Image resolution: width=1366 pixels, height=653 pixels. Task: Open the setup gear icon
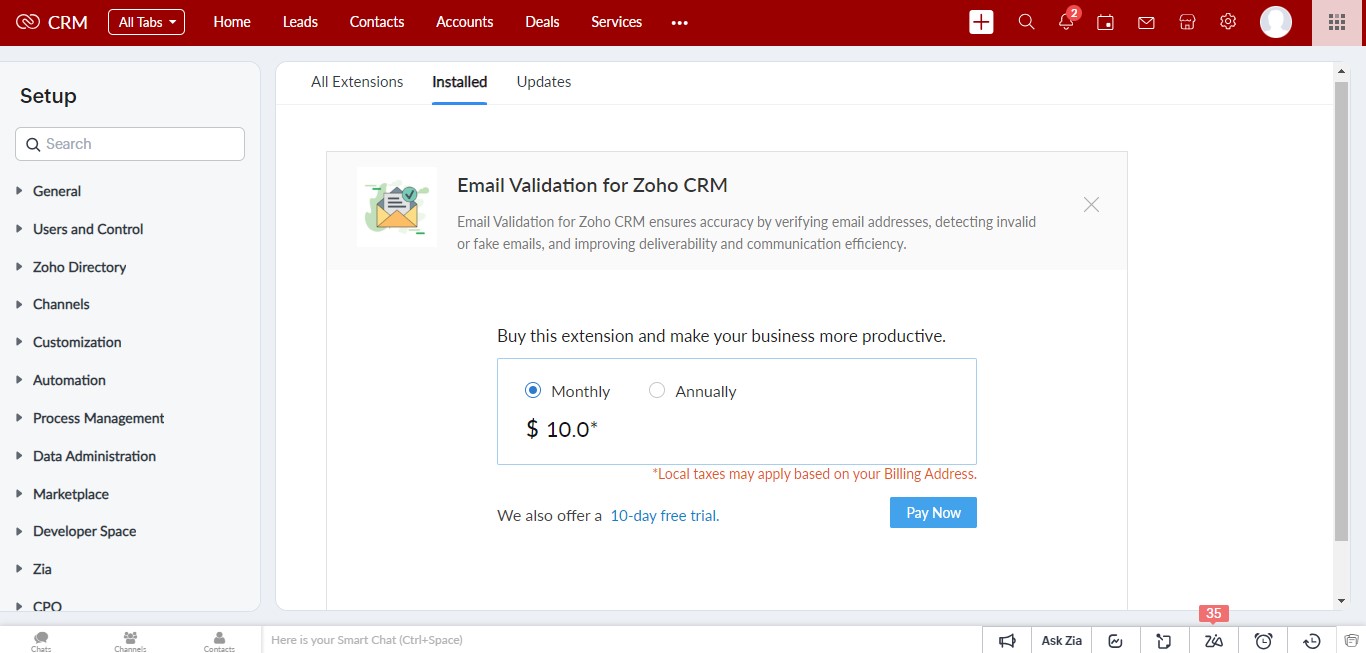point(1228,22)
